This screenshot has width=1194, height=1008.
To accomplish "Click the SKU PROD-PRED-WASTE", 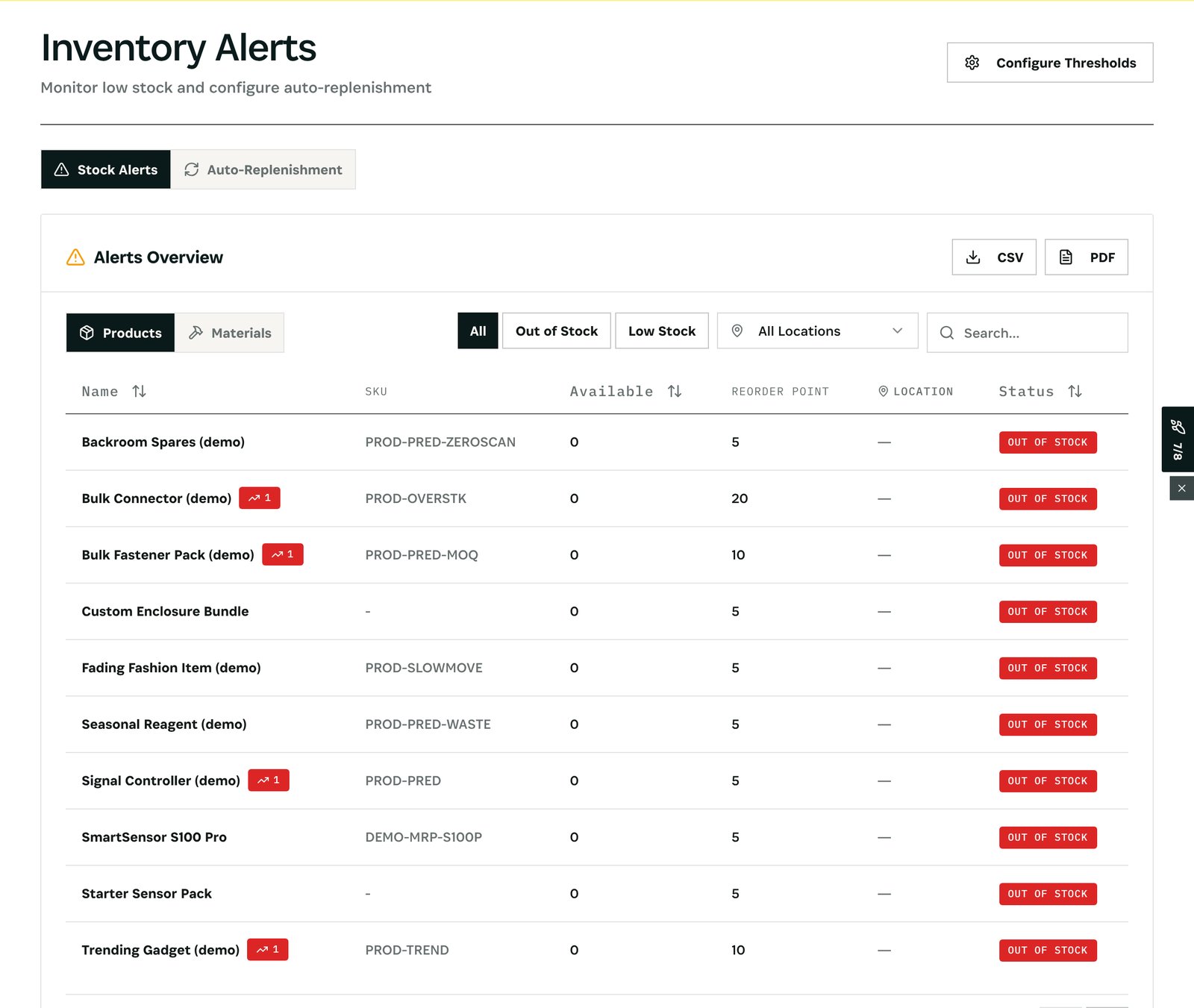I will click(428, 724).
